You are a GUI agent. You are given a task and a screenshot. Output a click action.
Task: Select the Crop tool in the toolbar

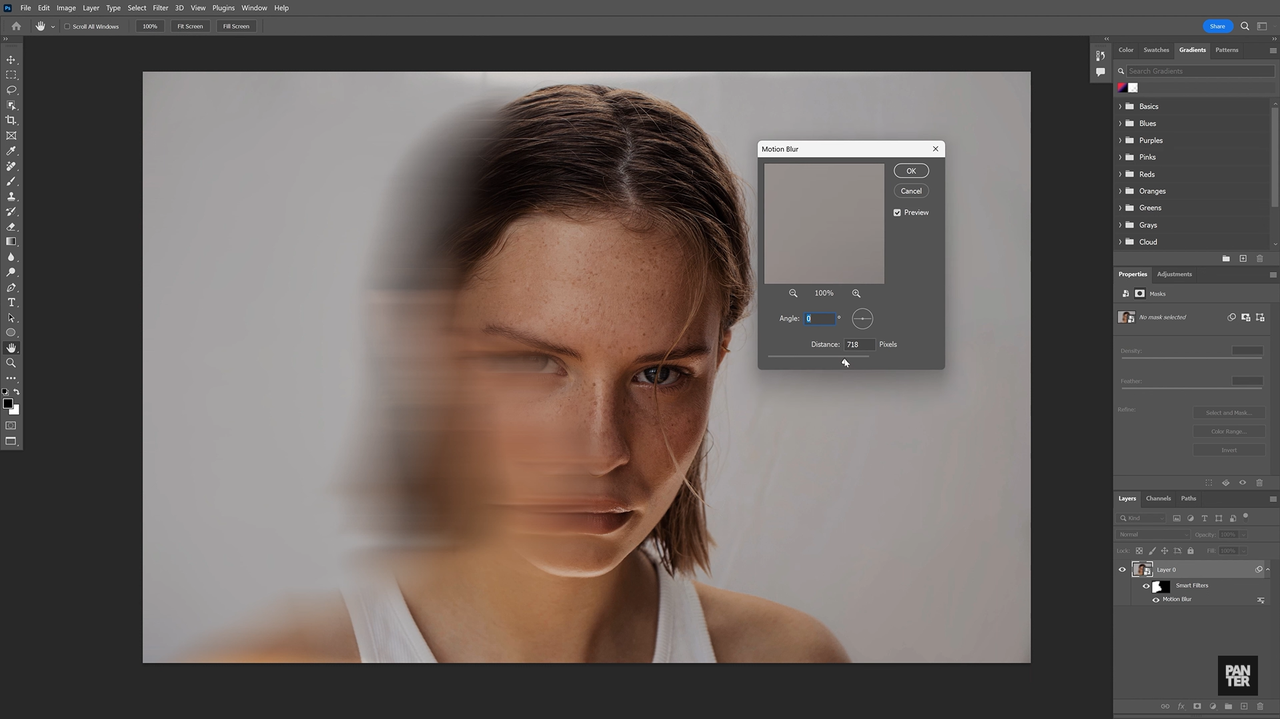click(x=11, y=120)
